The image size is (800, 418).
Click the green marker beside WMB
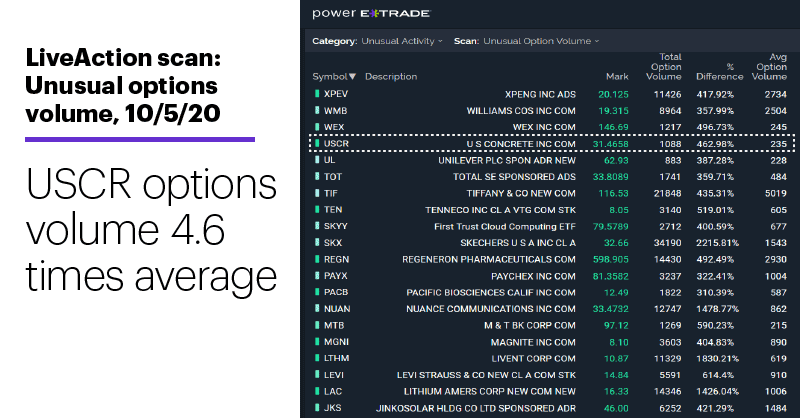(317, 110)
